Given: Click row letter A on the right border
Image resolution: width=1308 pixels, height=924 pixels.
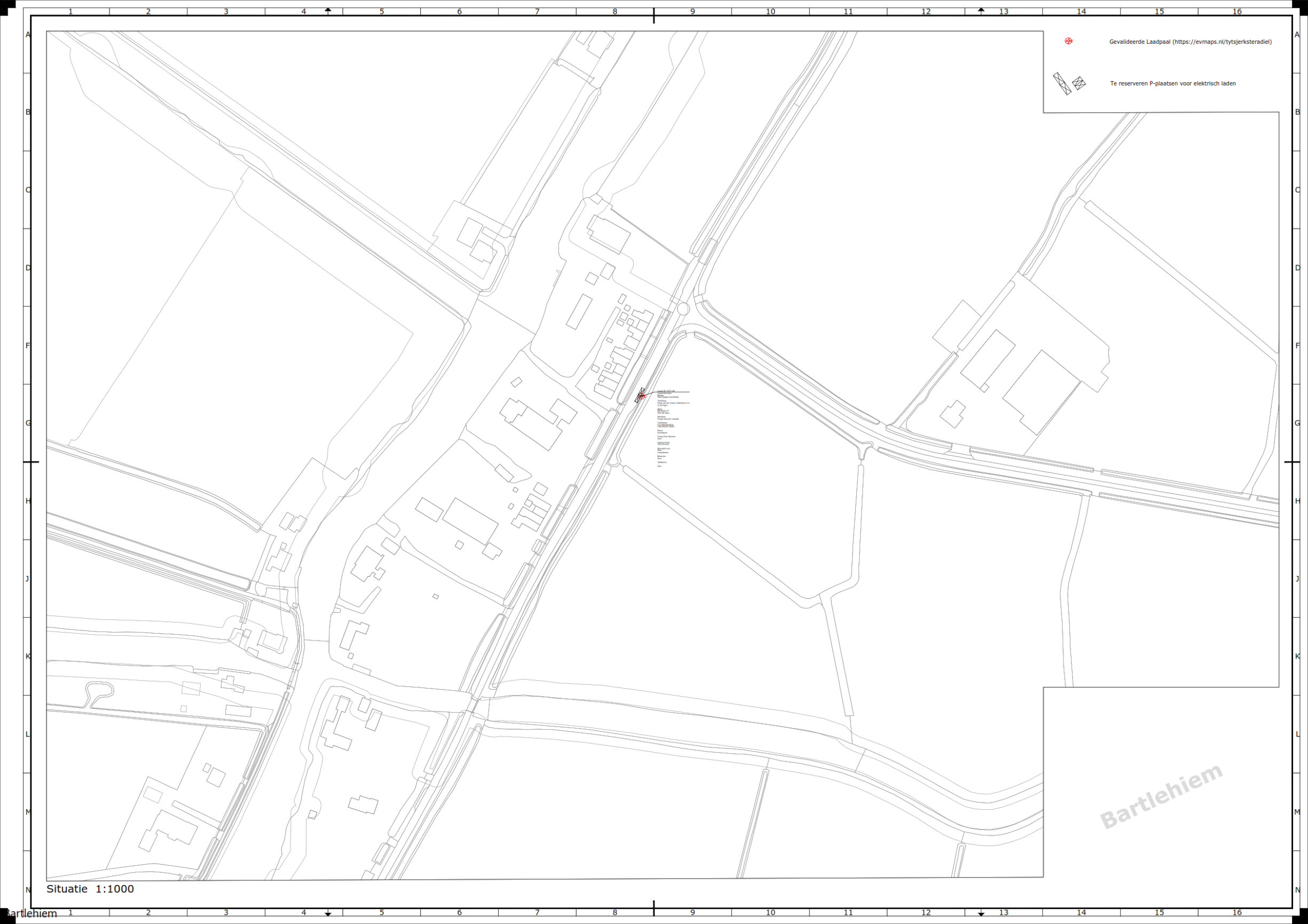Looking at the screenshot, I should [1298, 35].
